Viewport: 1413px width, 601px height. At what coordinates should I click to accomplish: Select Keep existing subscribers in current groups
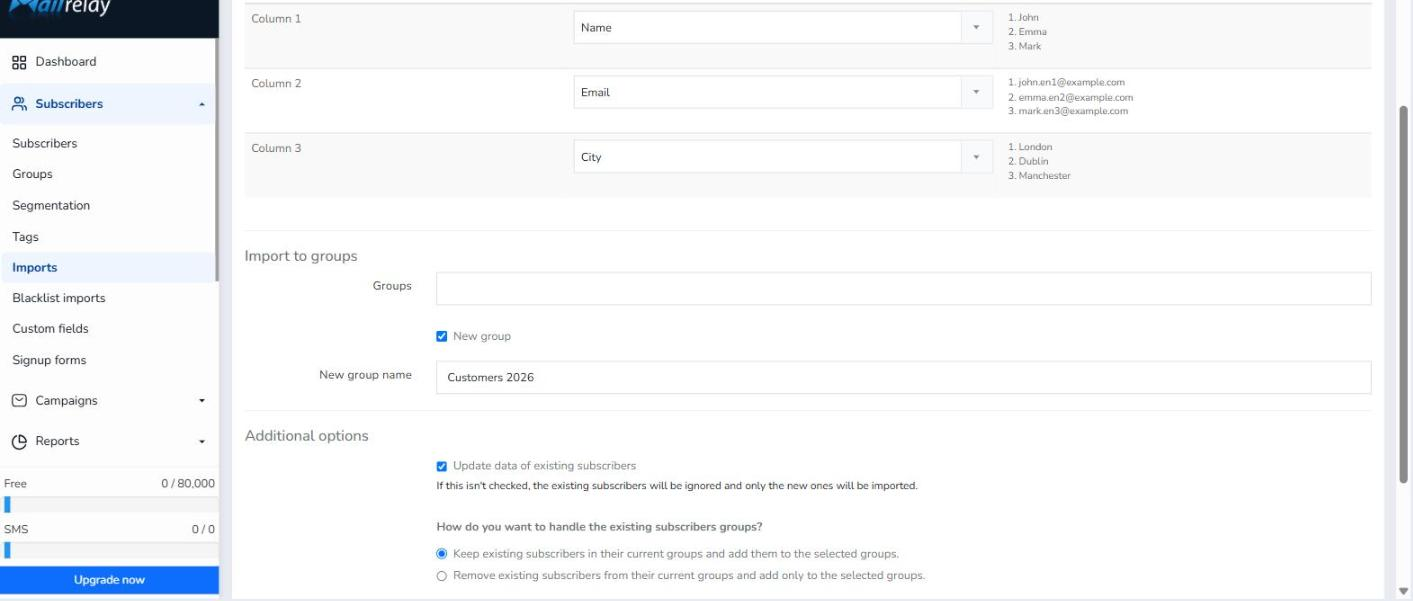(442, 554)
